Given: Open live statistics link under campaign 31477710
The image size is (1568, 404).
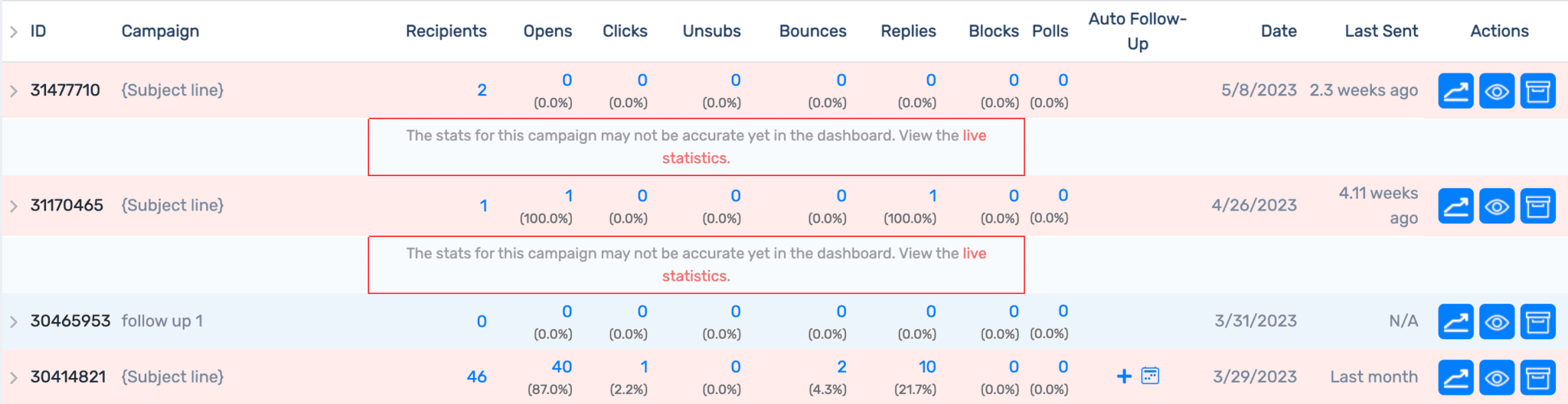Looking at the screenshot, I should [x=974, y=136].
